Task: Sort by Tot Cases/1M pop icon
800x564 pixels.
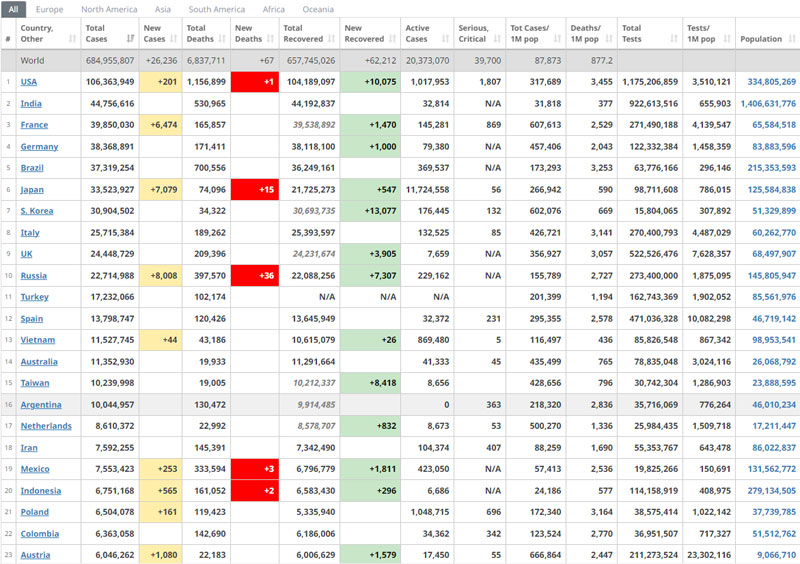Action: [557, 39]
